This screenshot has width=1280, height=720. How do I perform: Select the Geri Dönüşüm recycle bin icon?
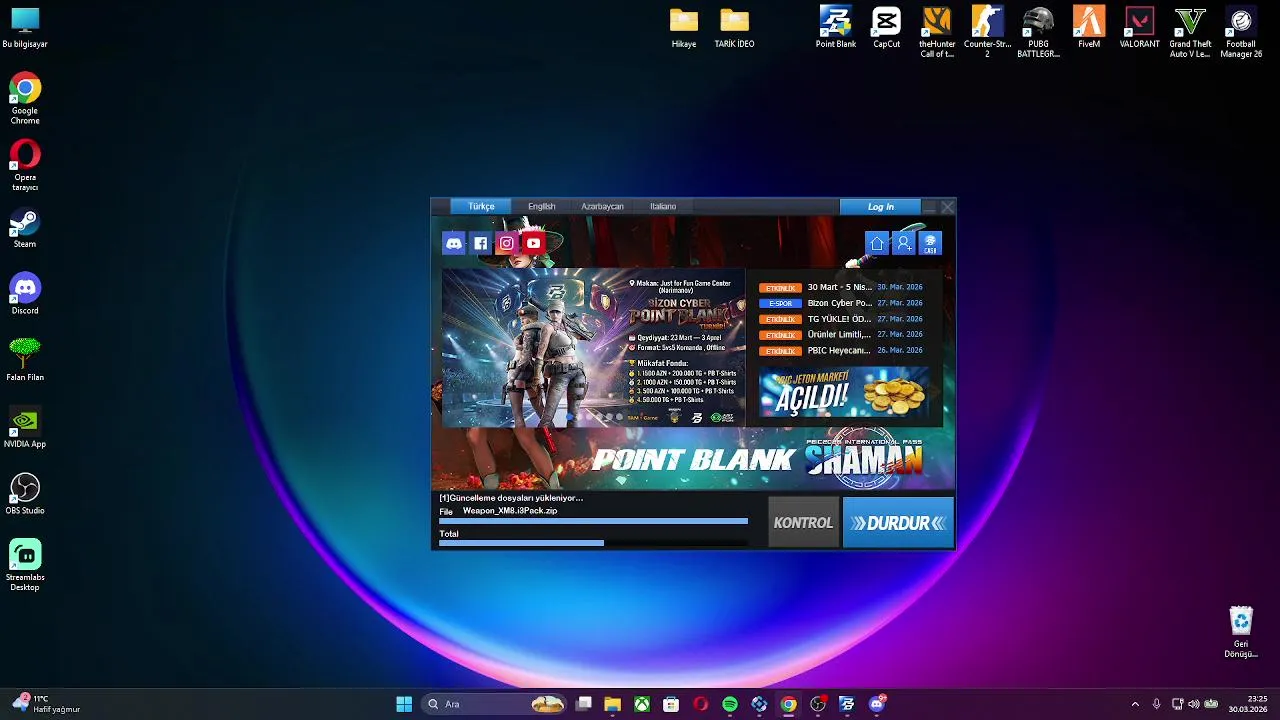[1241, 632]
